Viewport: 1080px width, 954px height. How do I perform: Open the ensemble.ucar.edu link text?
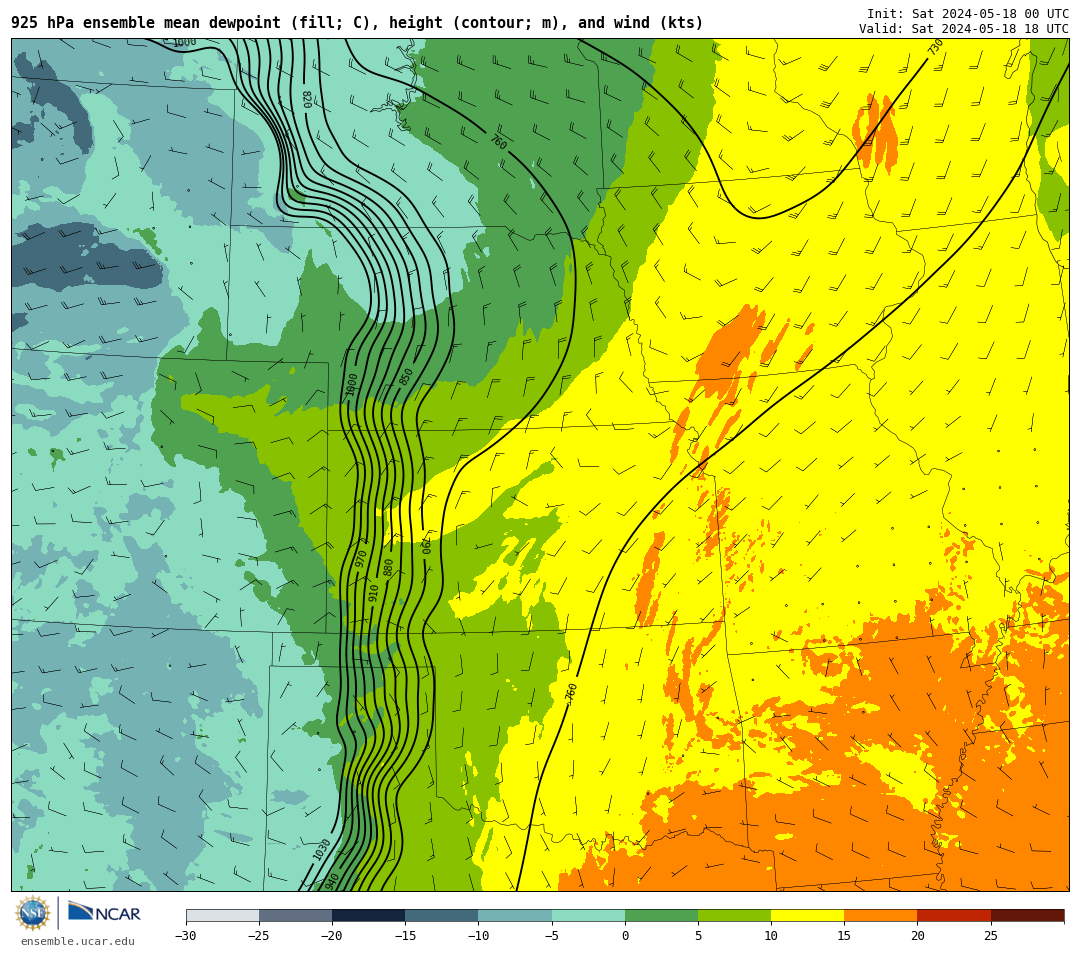[x=78, y=941]
